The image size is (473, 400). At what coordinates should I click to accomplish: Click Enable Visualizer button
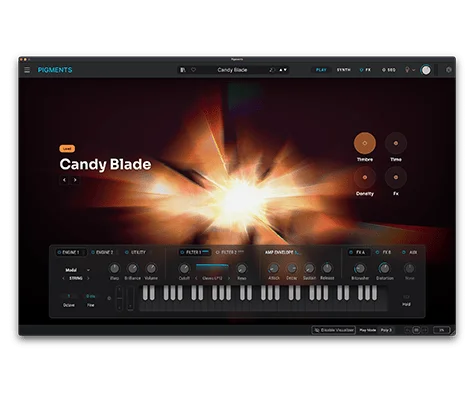334,330
